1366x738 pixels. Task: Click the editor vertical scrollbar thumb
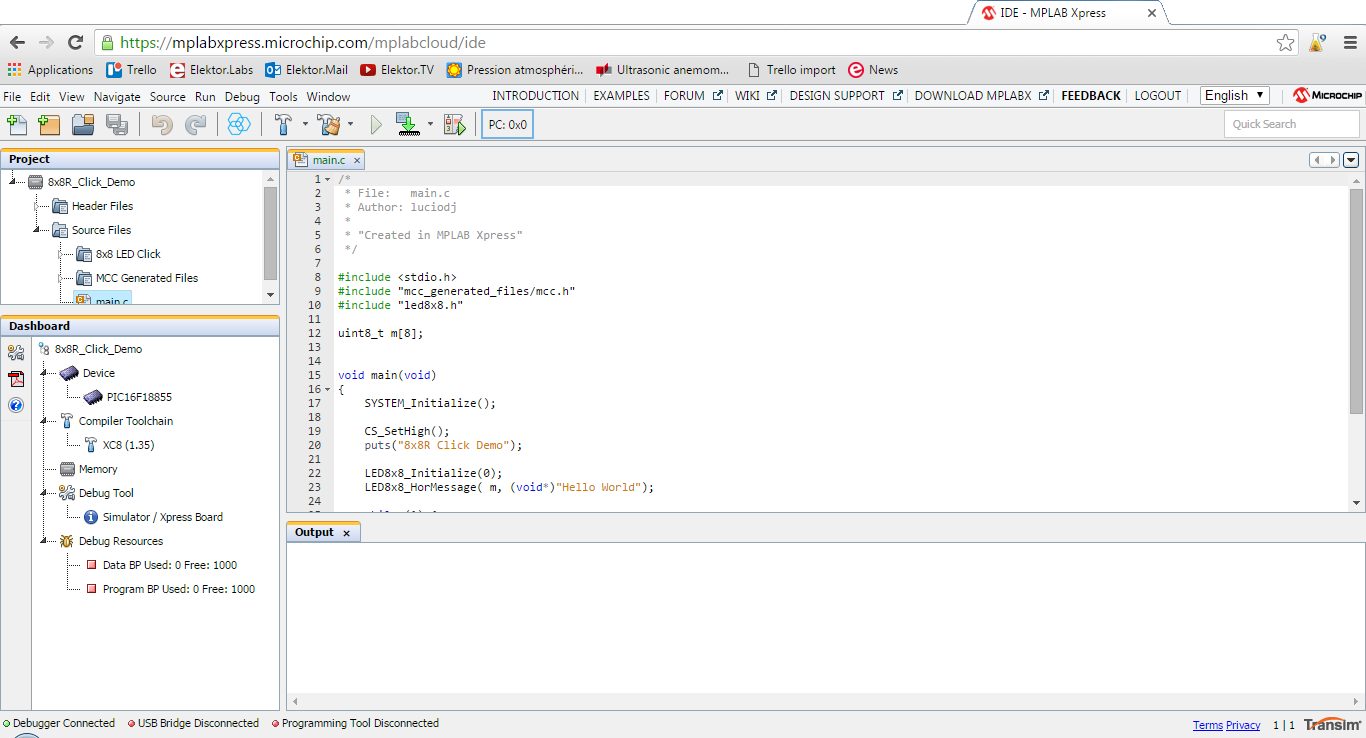coord(1356,300)
